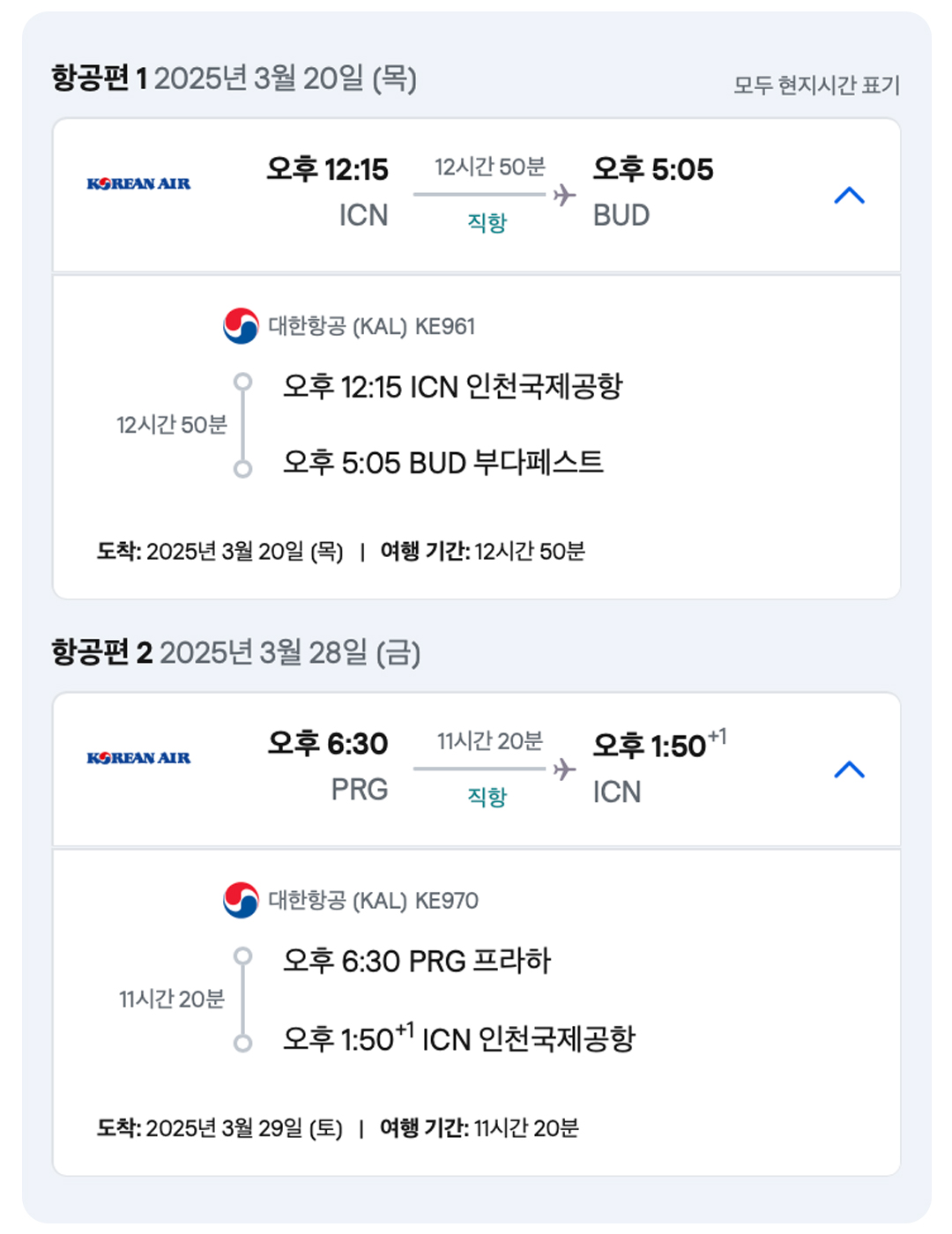The image size is (952, 1234).
Task: Click the airplane icon on PRG–ICN route
Action: tap(564, 769)
